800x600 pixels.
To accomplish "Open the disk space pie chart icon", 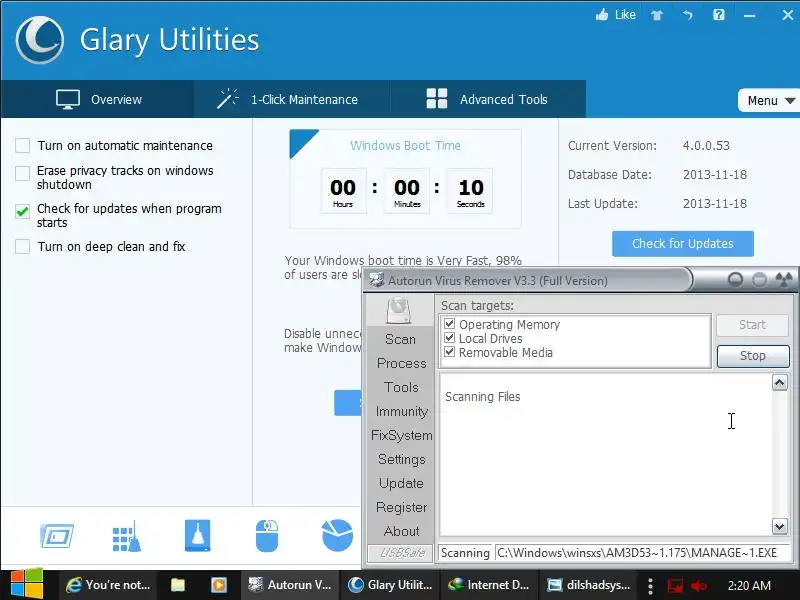I will 337,535.
